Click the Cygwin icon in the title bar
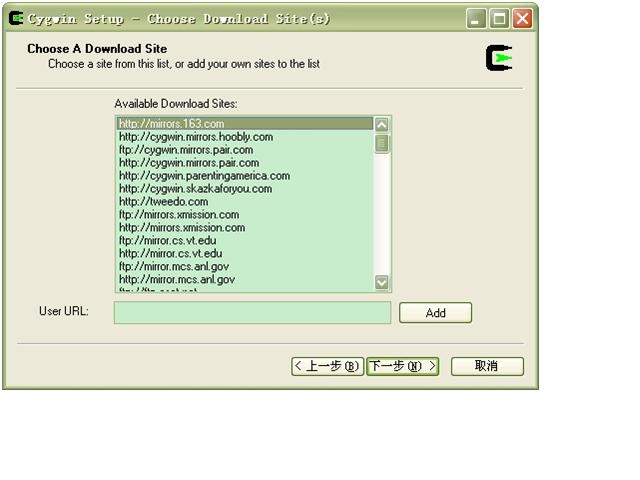Viewport: 640px width, 480px height. (x=16, y=18)
